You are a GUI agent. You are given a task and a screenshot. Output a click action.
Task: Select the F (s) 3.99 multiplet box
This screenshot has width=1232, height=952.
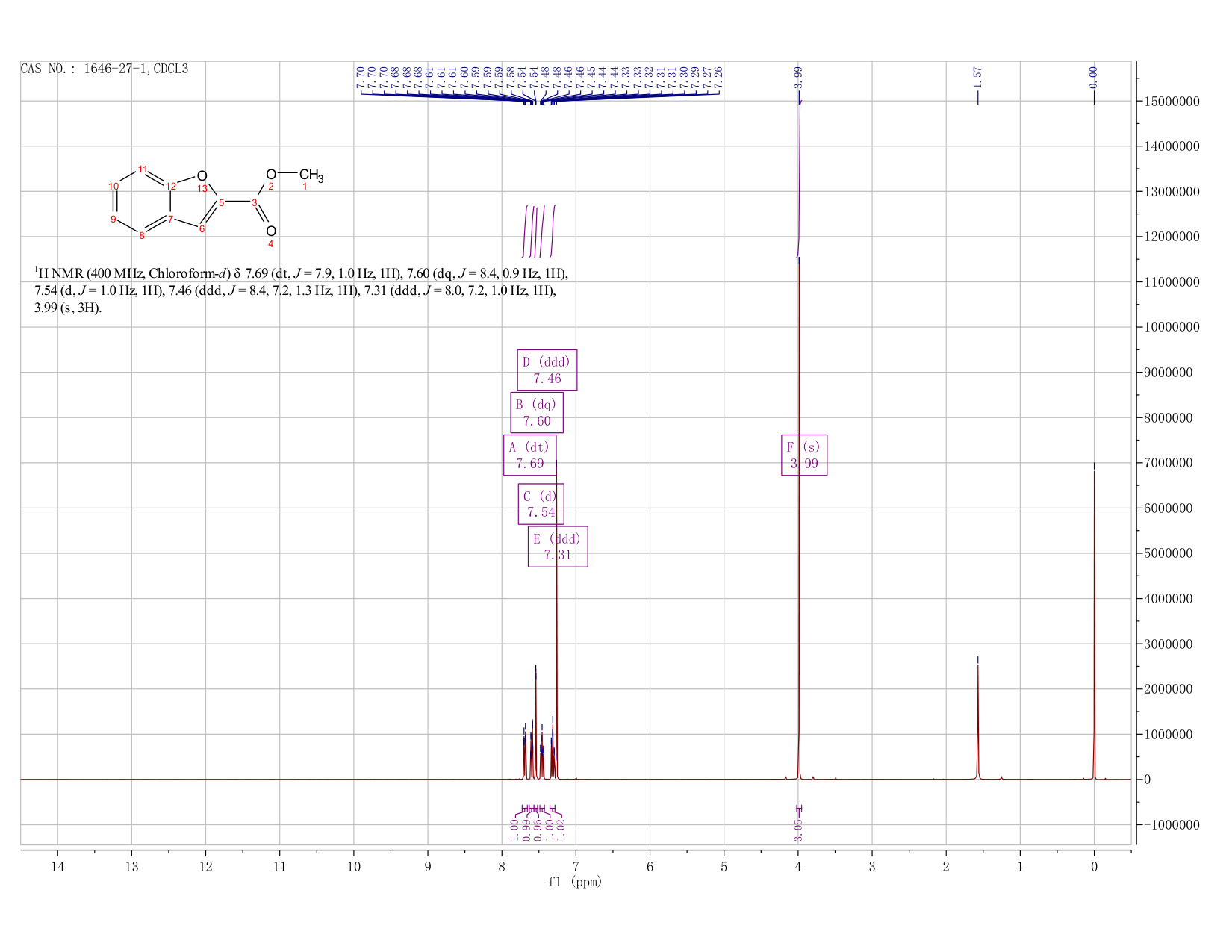(804, 455)
